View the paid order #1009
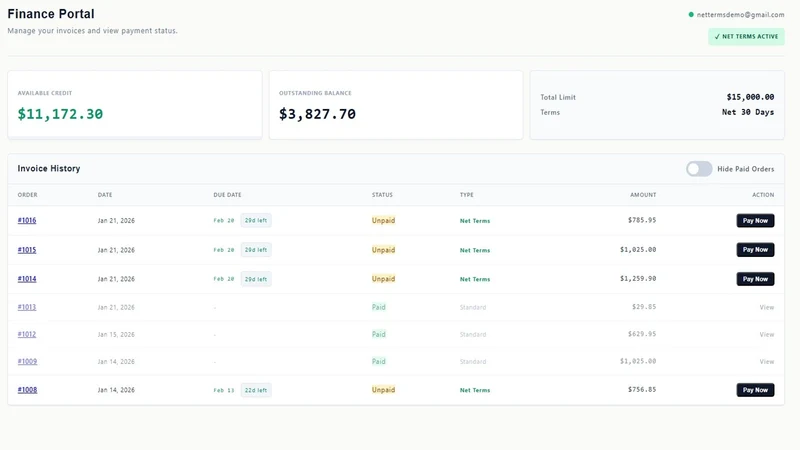The image size is (800, 450). (x=767, y=361)
